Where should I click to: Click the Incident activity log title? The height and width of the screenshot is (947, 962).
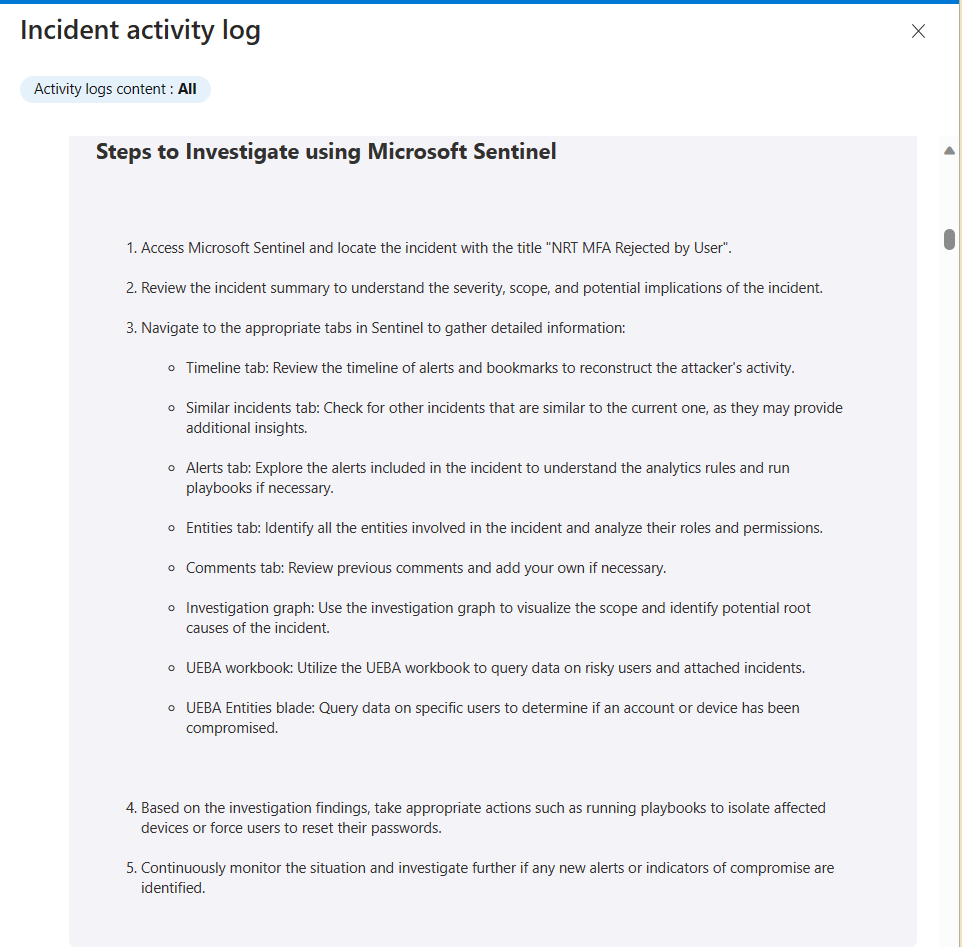click(140, 30)
